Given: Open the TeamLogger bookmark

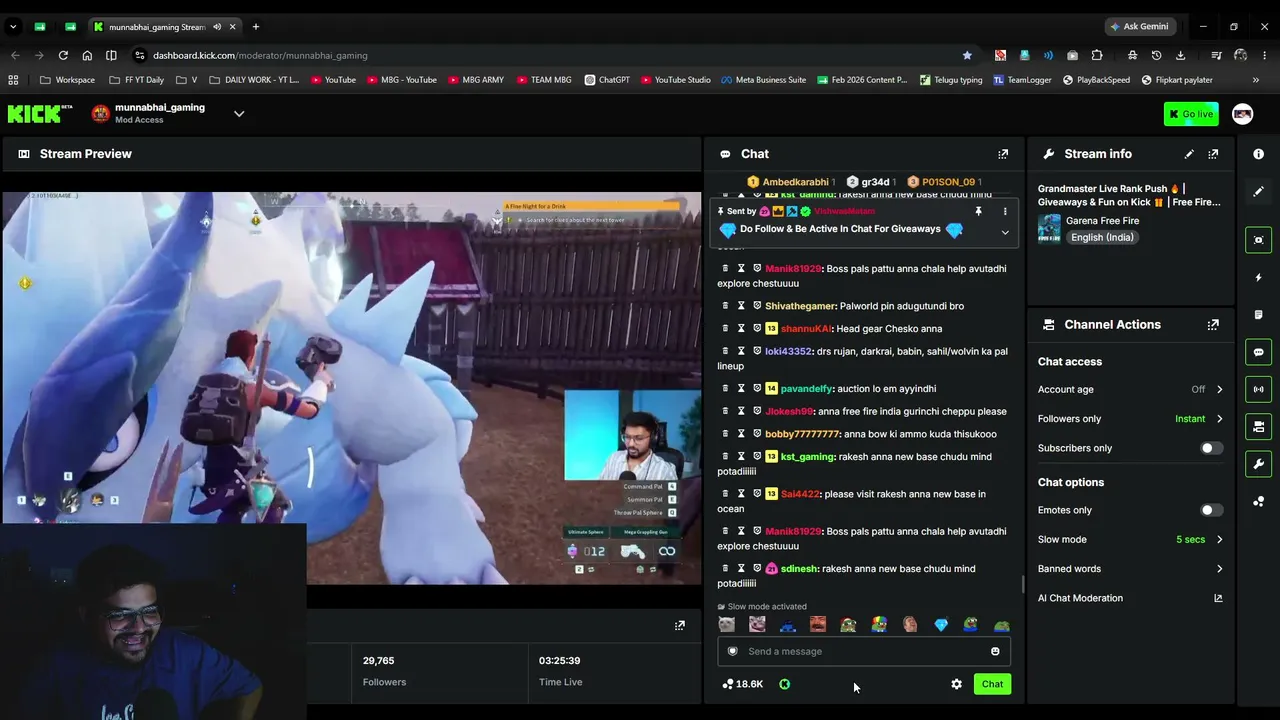Looking at the screenshot, I should 1022,80.
